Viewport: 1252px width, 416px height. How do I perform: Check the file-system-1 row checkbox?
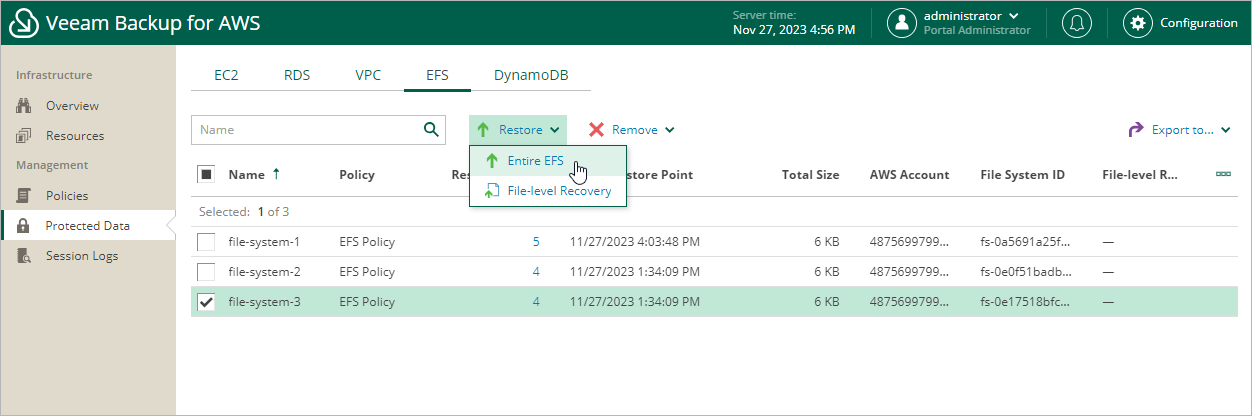click(206, 242)
